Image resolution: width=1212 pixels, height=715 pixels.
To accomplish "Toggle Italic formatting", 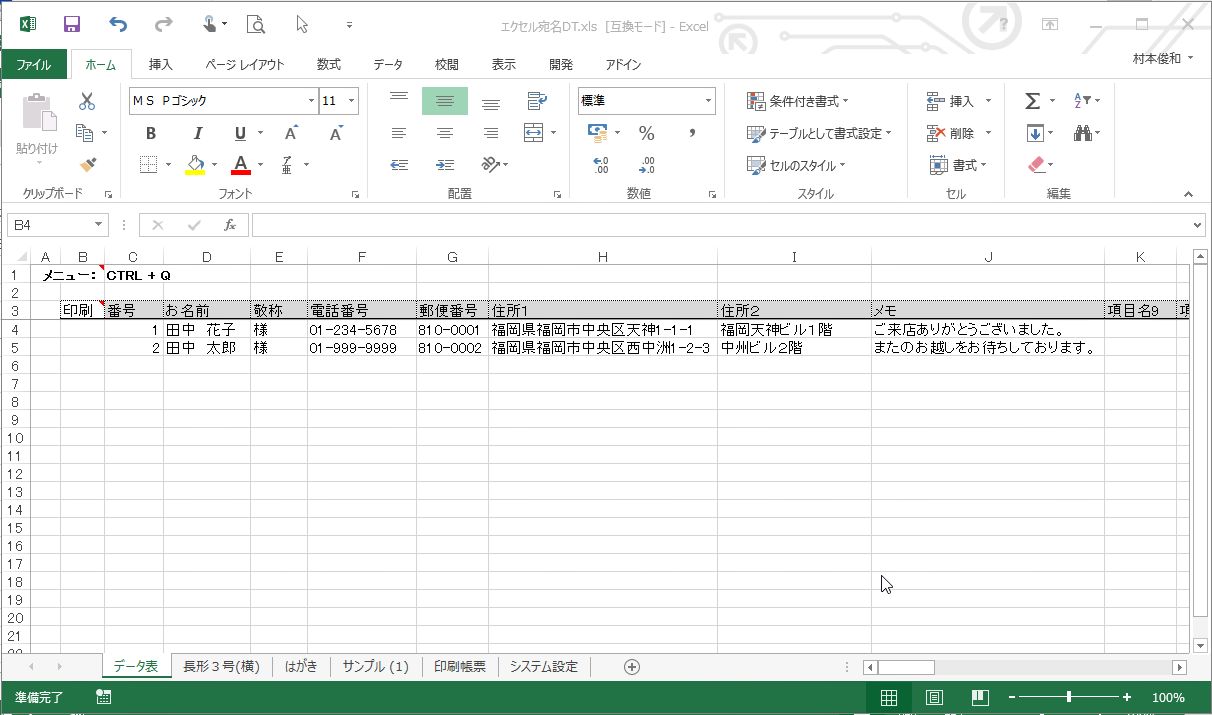I will click(x=197, y=133).
